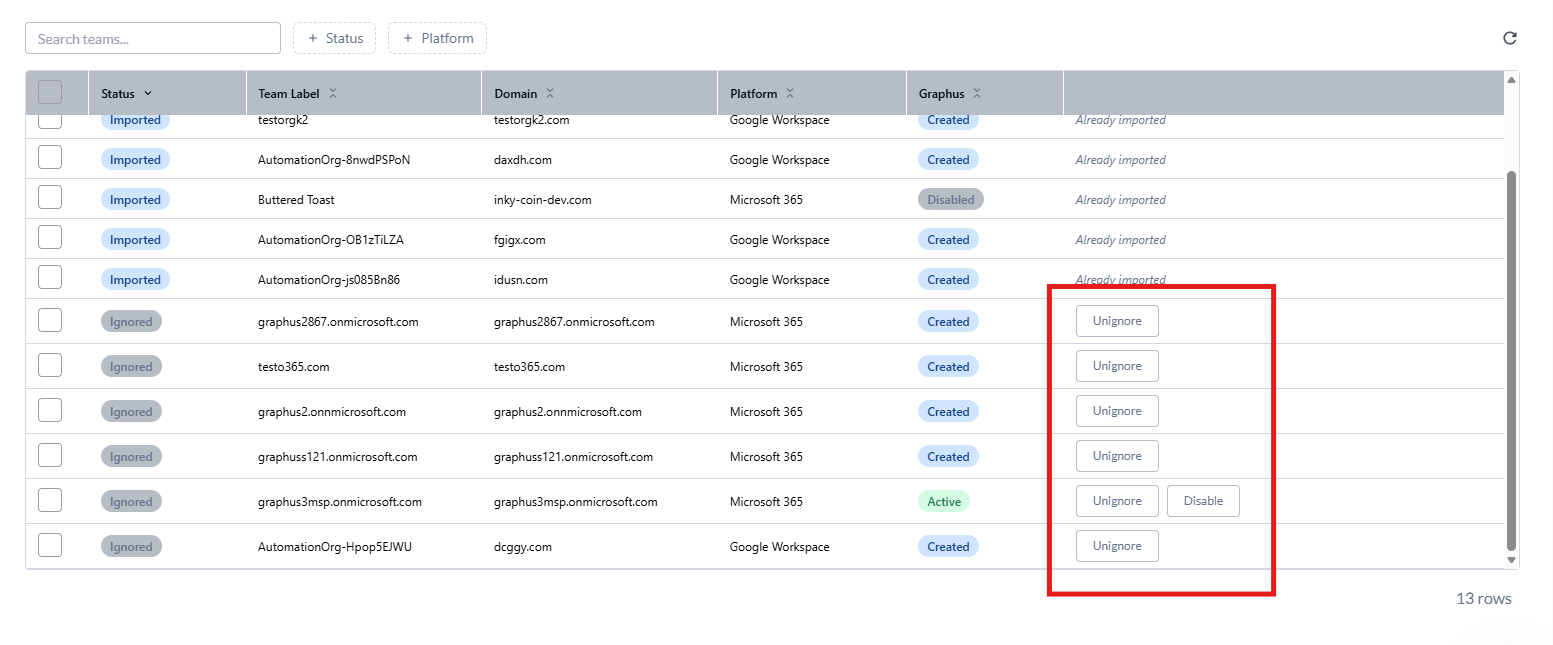Select the testo365.com row checkbox
The width and height of the screenshot is (1553, 645).
click(x=50, y=365)
